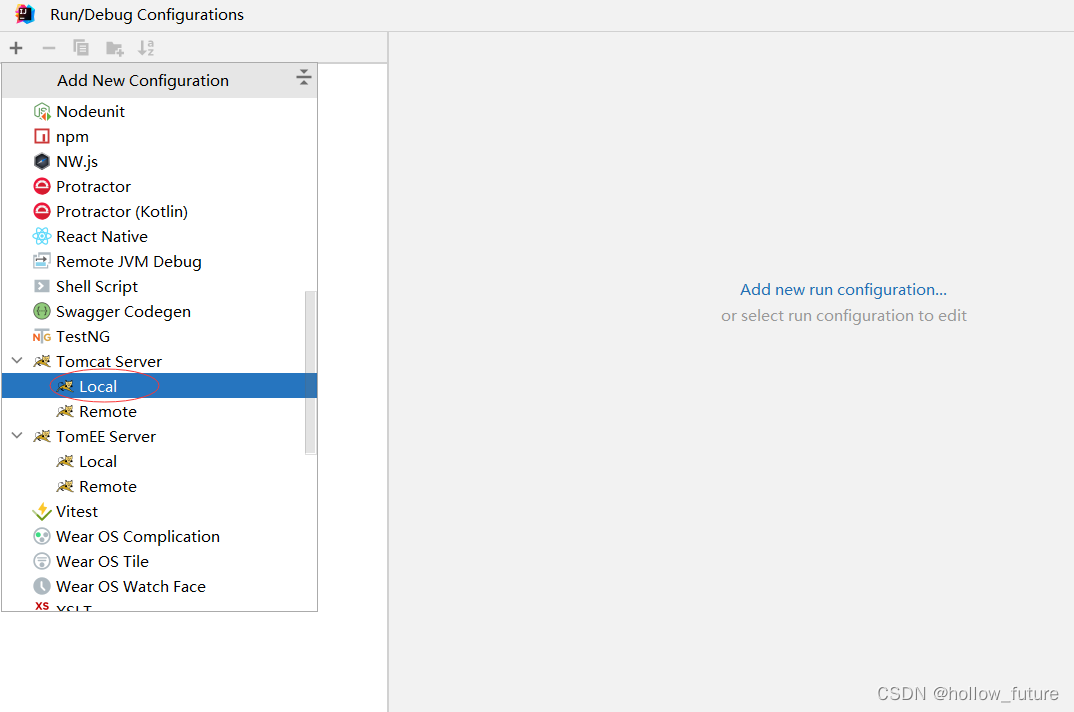Screen dimensions: 1074x712
Task: Click the New folder toolbar icon
Action: pos(114,48)
